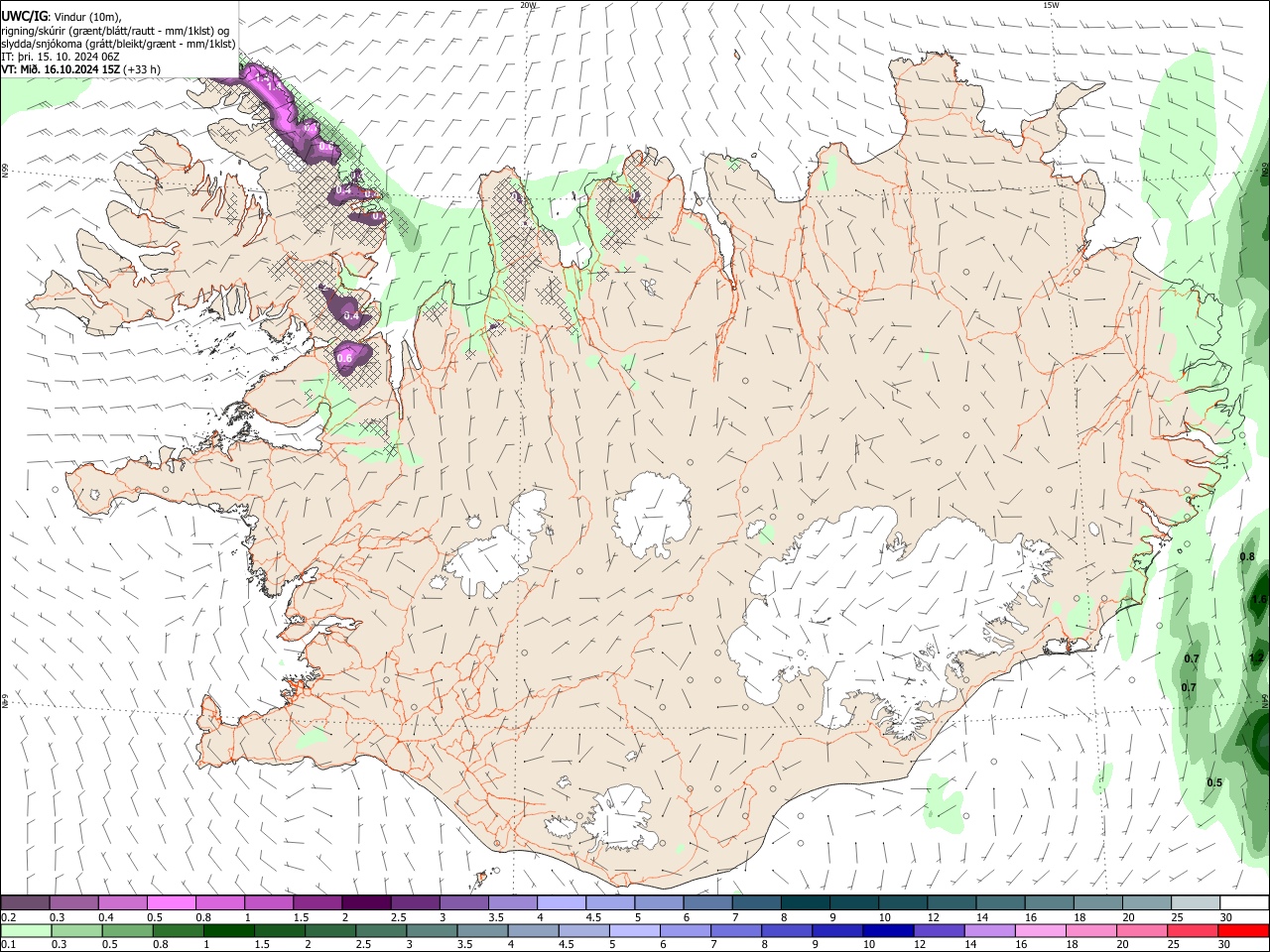This screenshot has width=1270, height=952.
Task: Pick the pale gray 25 swatch in the snow scale
Action: [1196, 902]
